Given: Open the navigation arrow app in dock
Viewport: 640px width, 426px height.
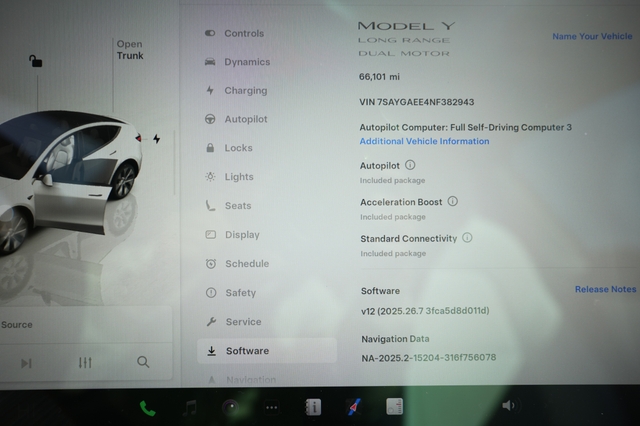Looking at the screenshot, I should (x=354, y=407).
